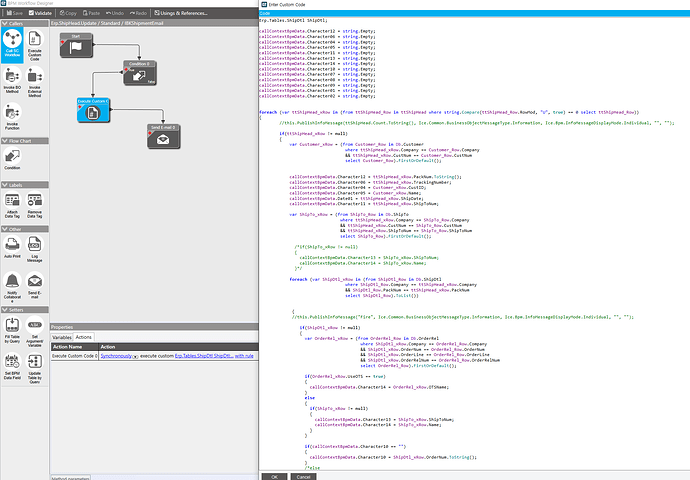Collapse the Flow Chart palette section
The height and width of the screenshot is (480, 690).
click(5, 141)
